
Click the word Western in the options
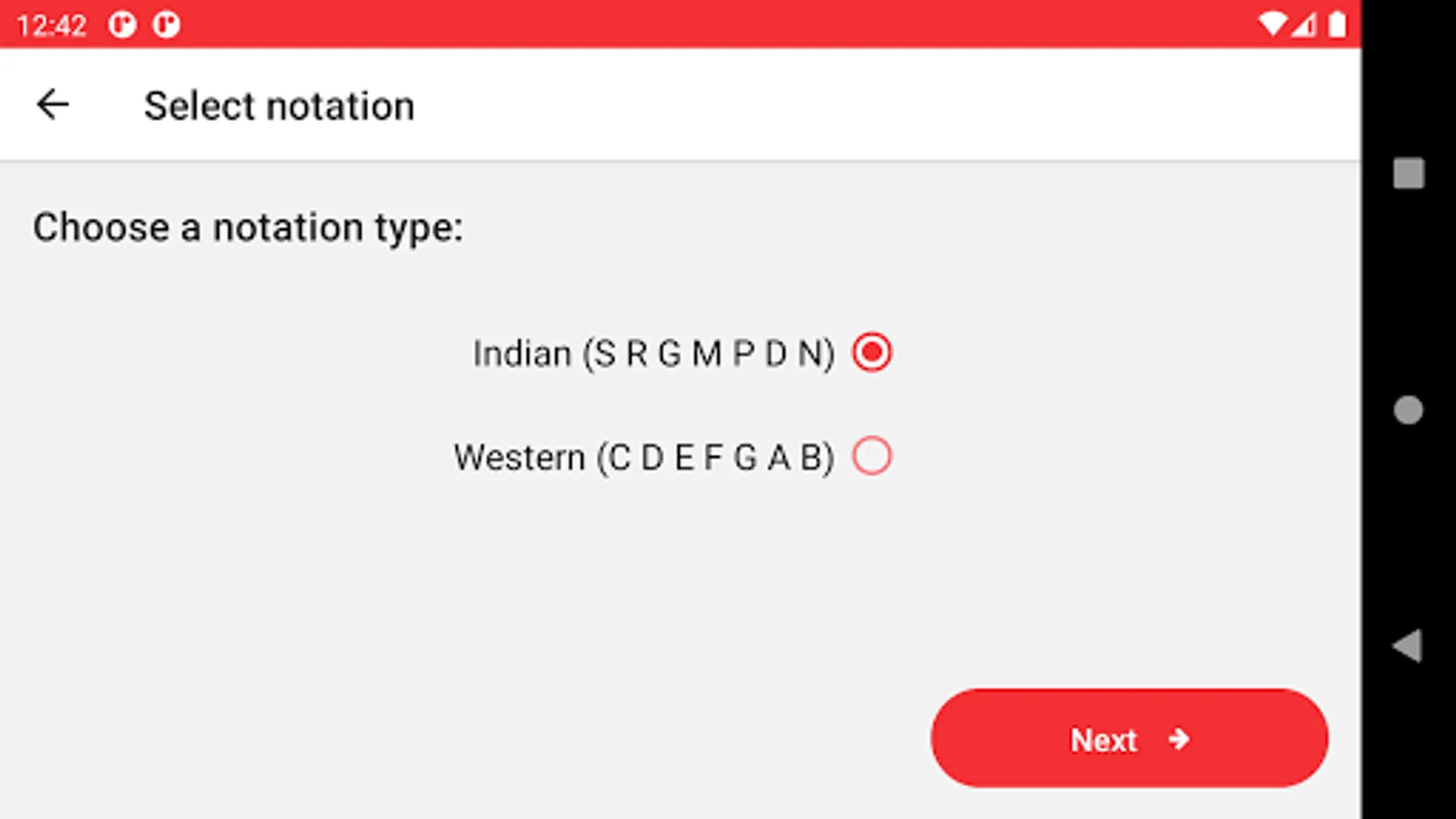(519, 457)
